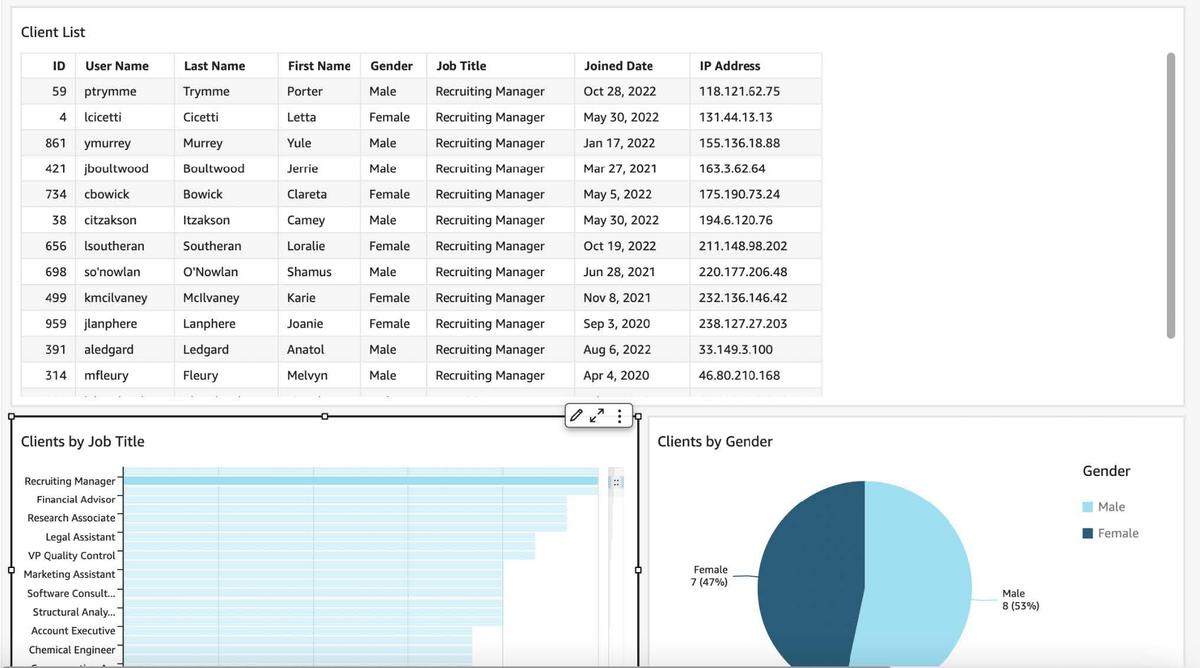The width and height of the screenshot is (1200, 668).
Task: Click the user name cell ptrymme
Action: tap(110, 91)
